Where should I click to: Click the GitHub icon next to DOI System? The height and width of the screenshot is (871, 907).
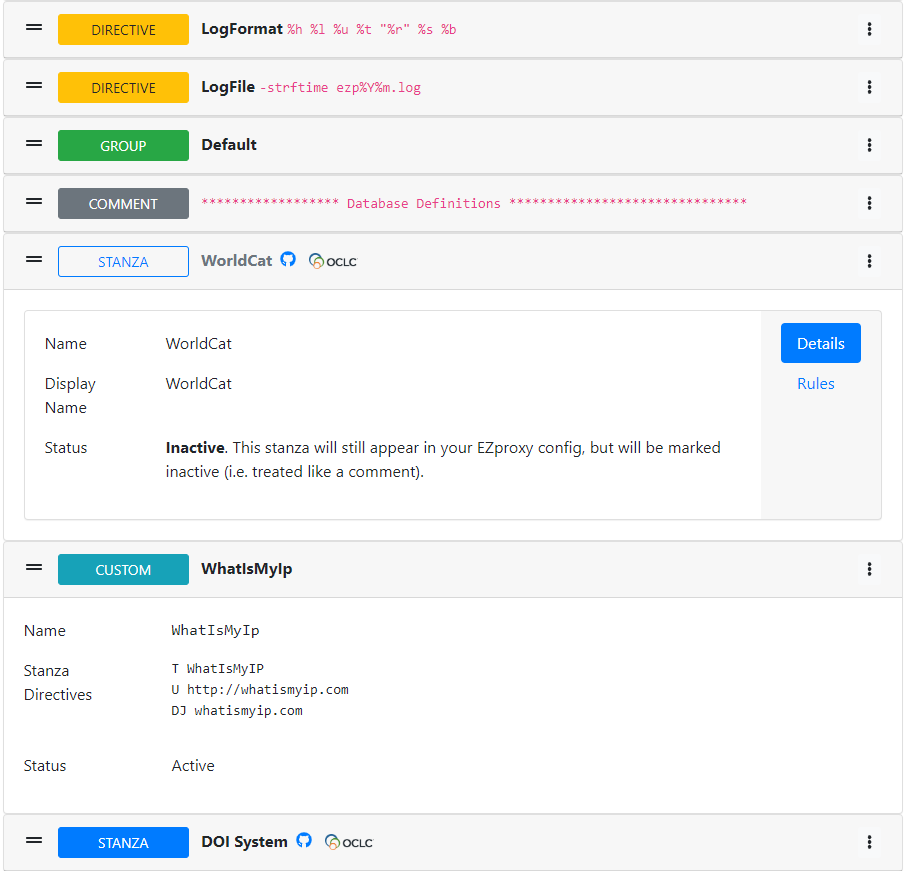click(304, 841)
